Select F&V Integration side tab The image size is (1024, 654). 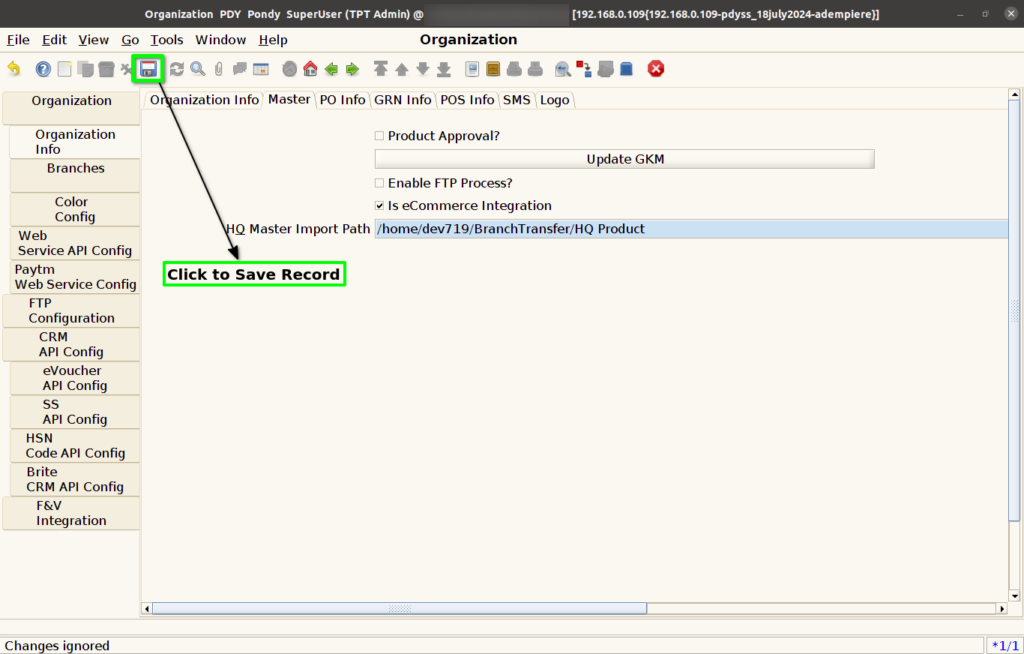pos(72,513)
